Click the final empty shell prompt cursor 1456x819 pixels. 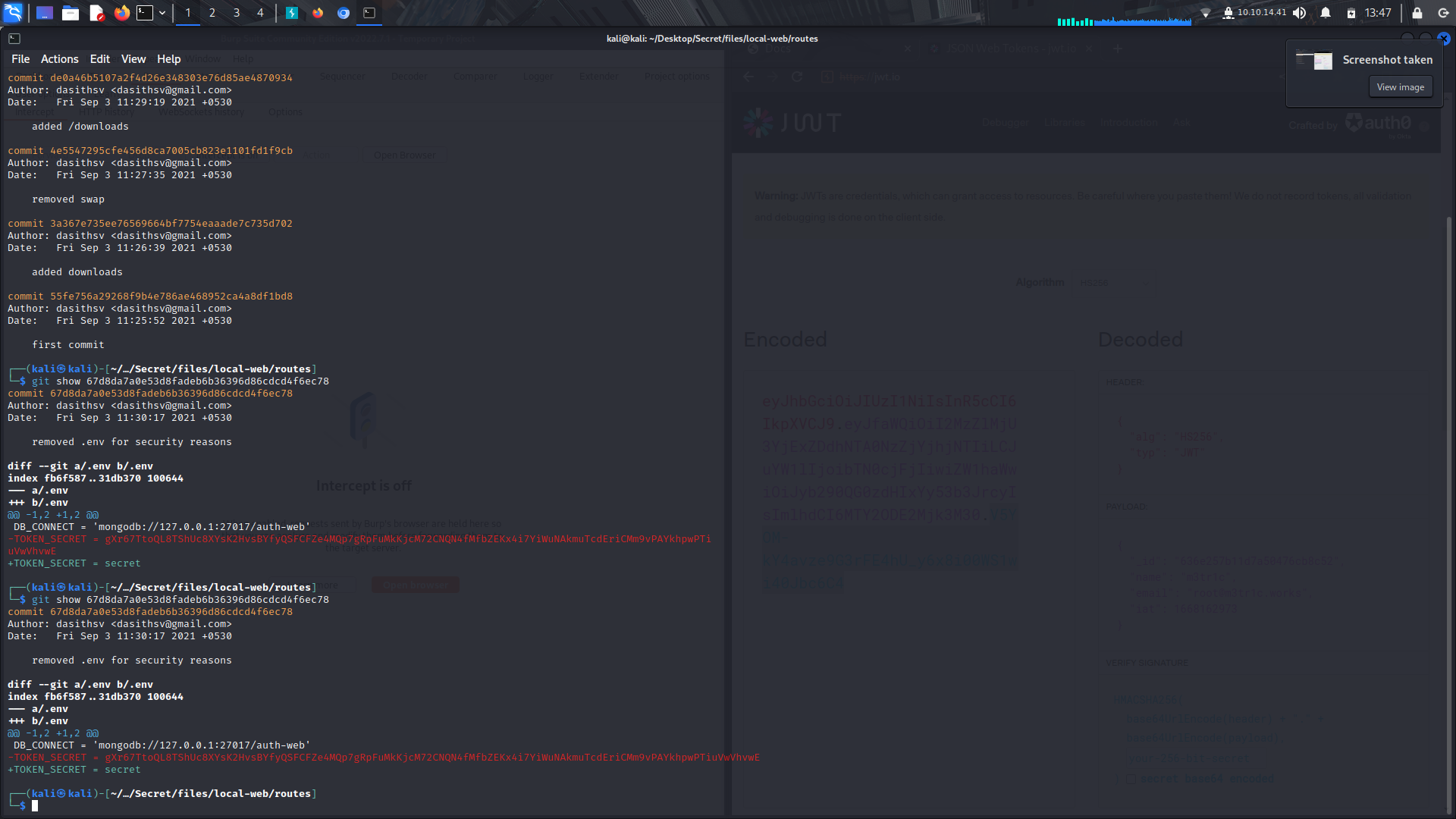pos(35,806)
